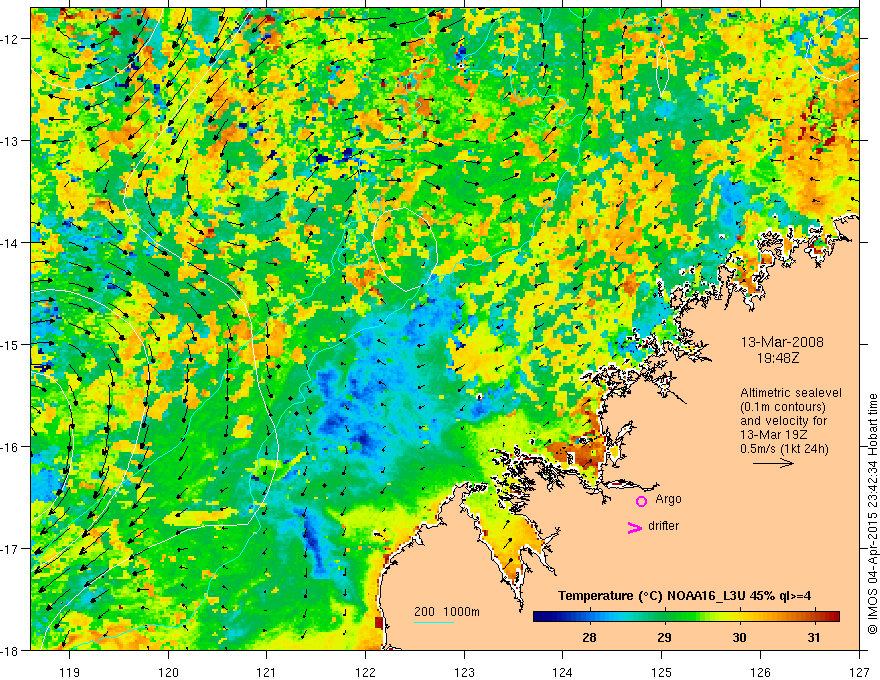Click the 120 longitude axis label
The height and width of the screenshot is (680, 880).
tap(168, 672)
